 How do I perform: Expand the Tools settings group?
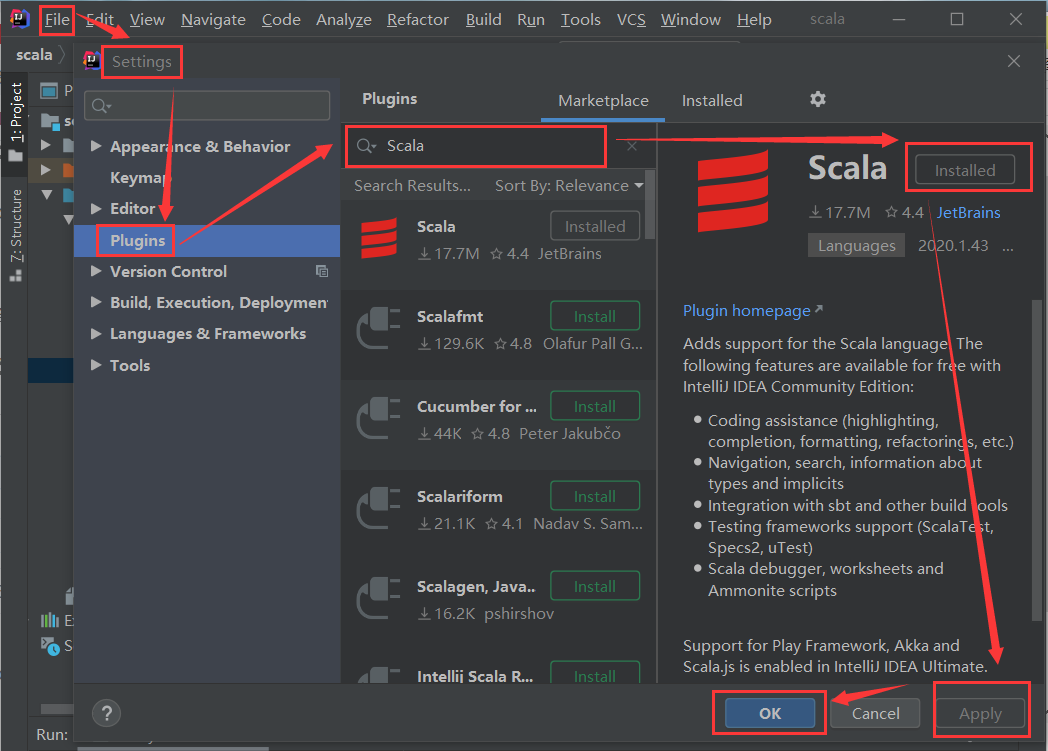(x=96, y=365)
